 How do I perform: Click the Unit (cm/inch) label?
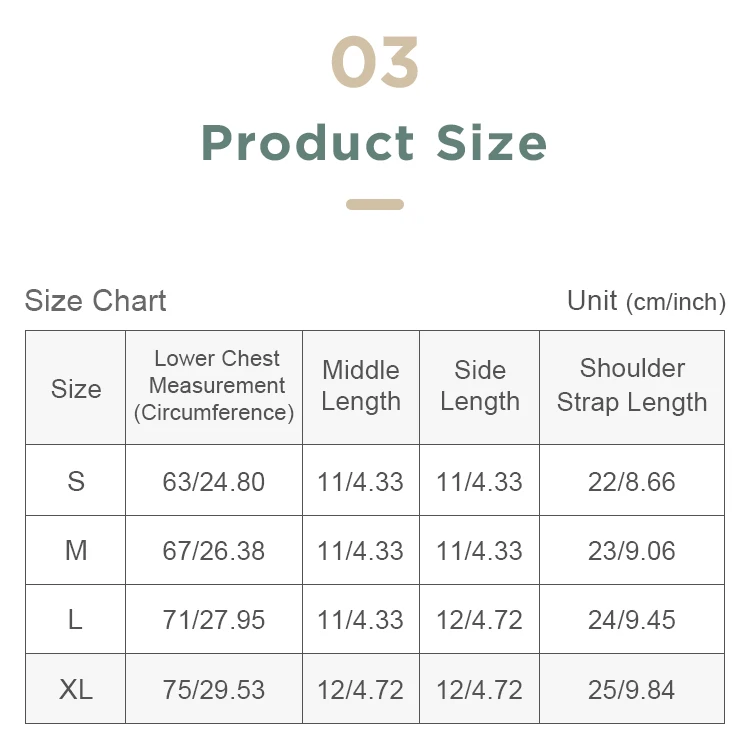coord(645,301)
